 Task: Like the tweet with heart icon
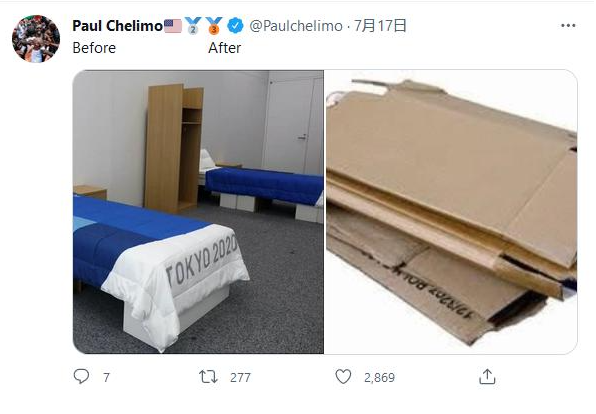(343, 376)
